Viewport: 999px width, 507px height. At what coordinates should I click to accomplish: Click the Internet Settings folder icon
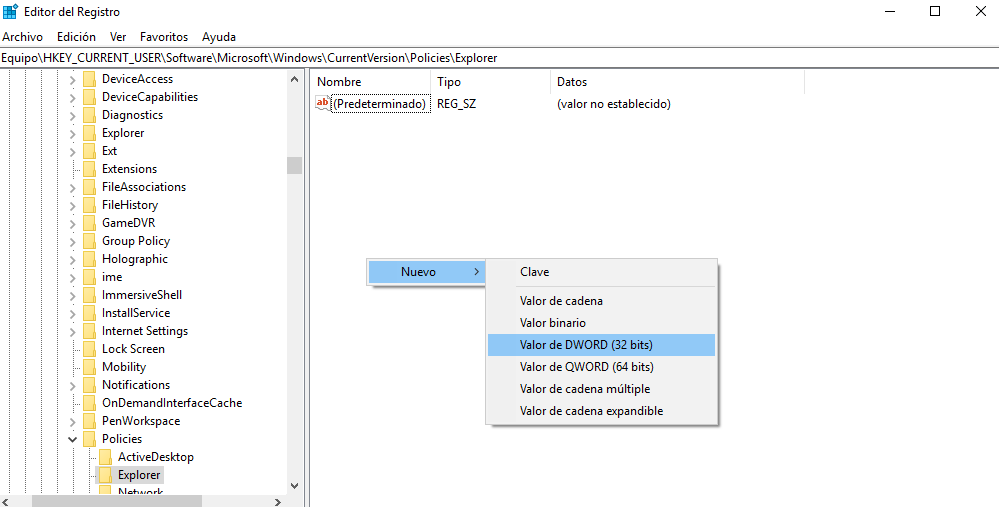pos(89,331)
